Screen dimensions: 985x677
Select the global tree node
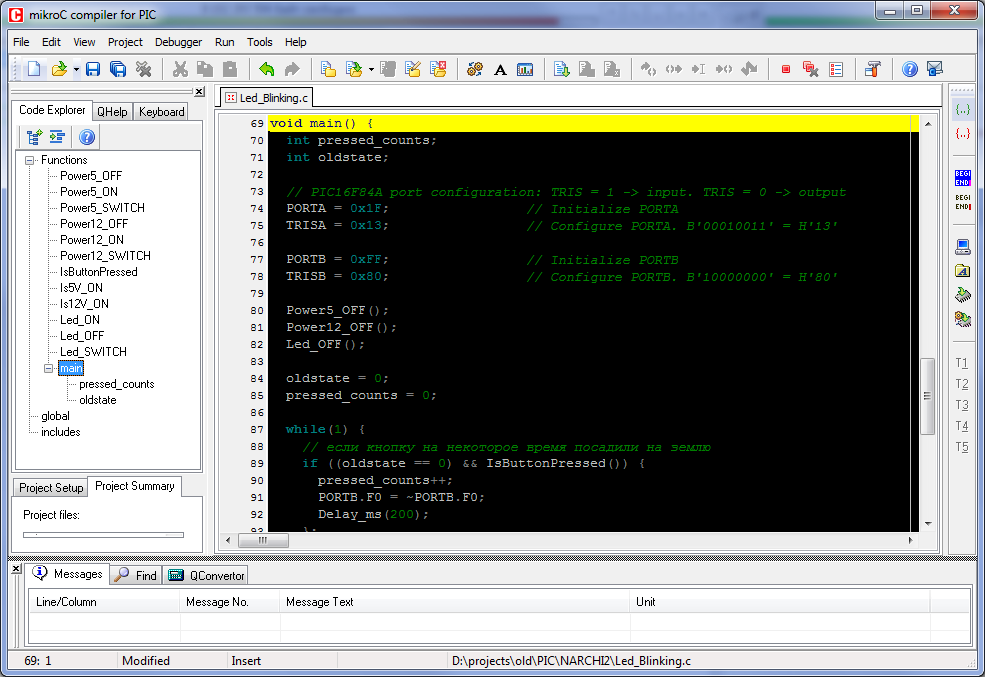[55, 416]
